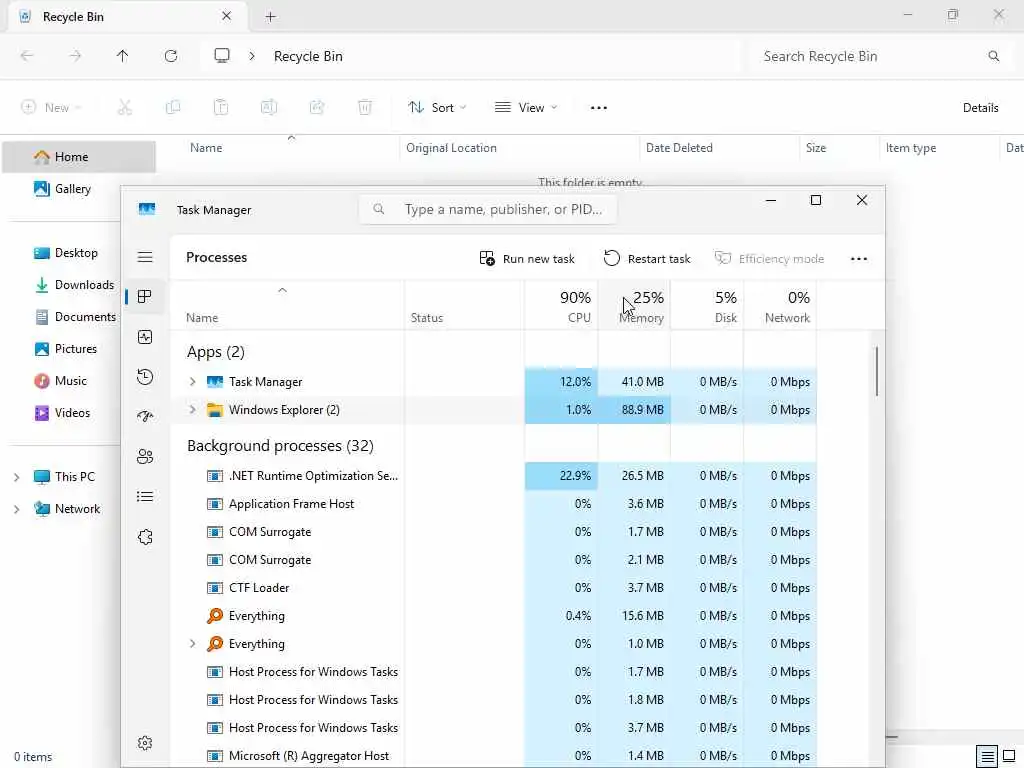Screen dimensions: 1024x768
Task: Expand Windows Explorer (2) process group
Action: click(193, 410)
